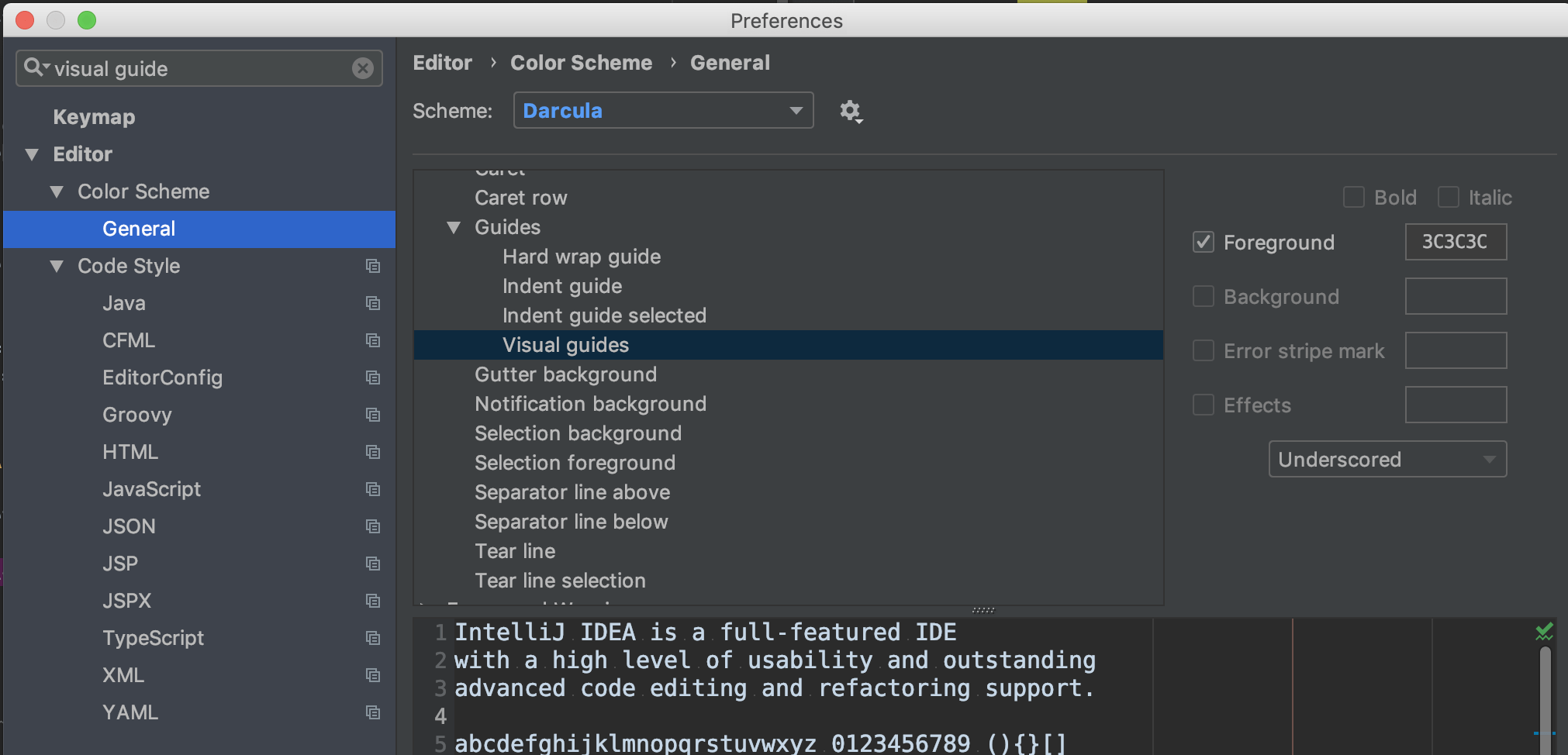Open the Scheme dropdown

point(661,110)
